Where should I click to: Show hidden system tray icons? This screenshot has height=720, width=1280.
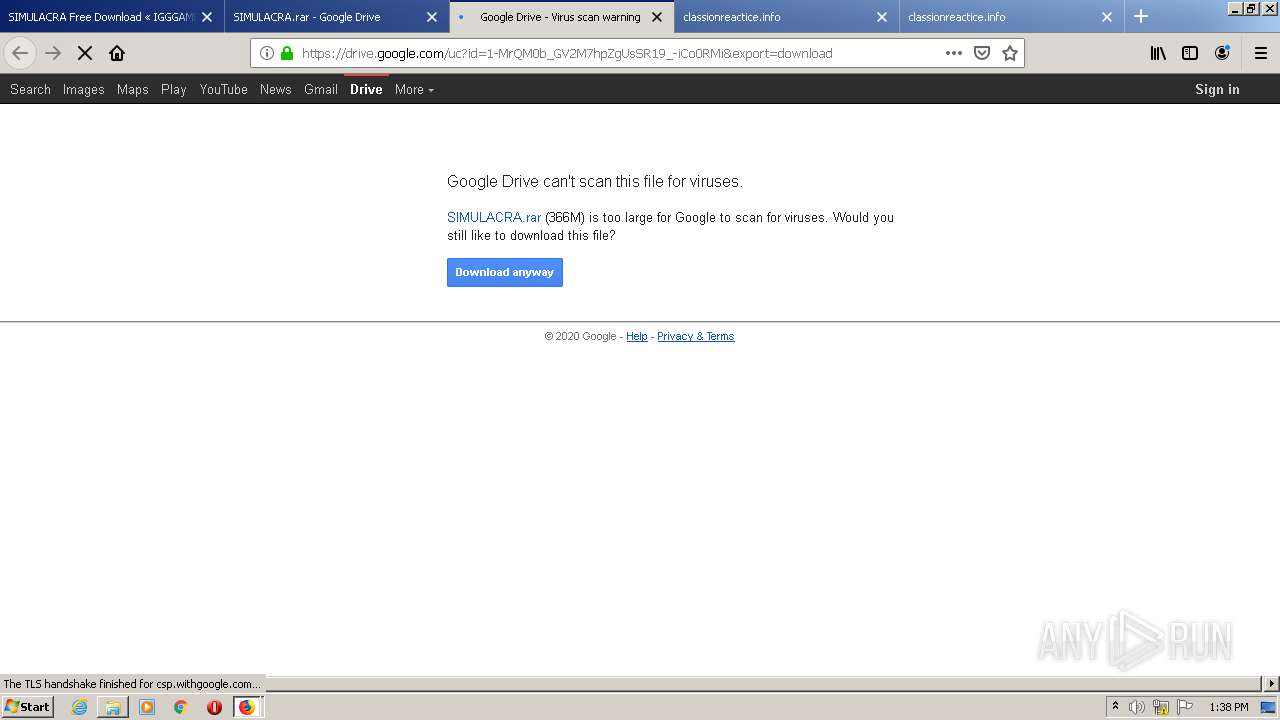(1115, 707)
